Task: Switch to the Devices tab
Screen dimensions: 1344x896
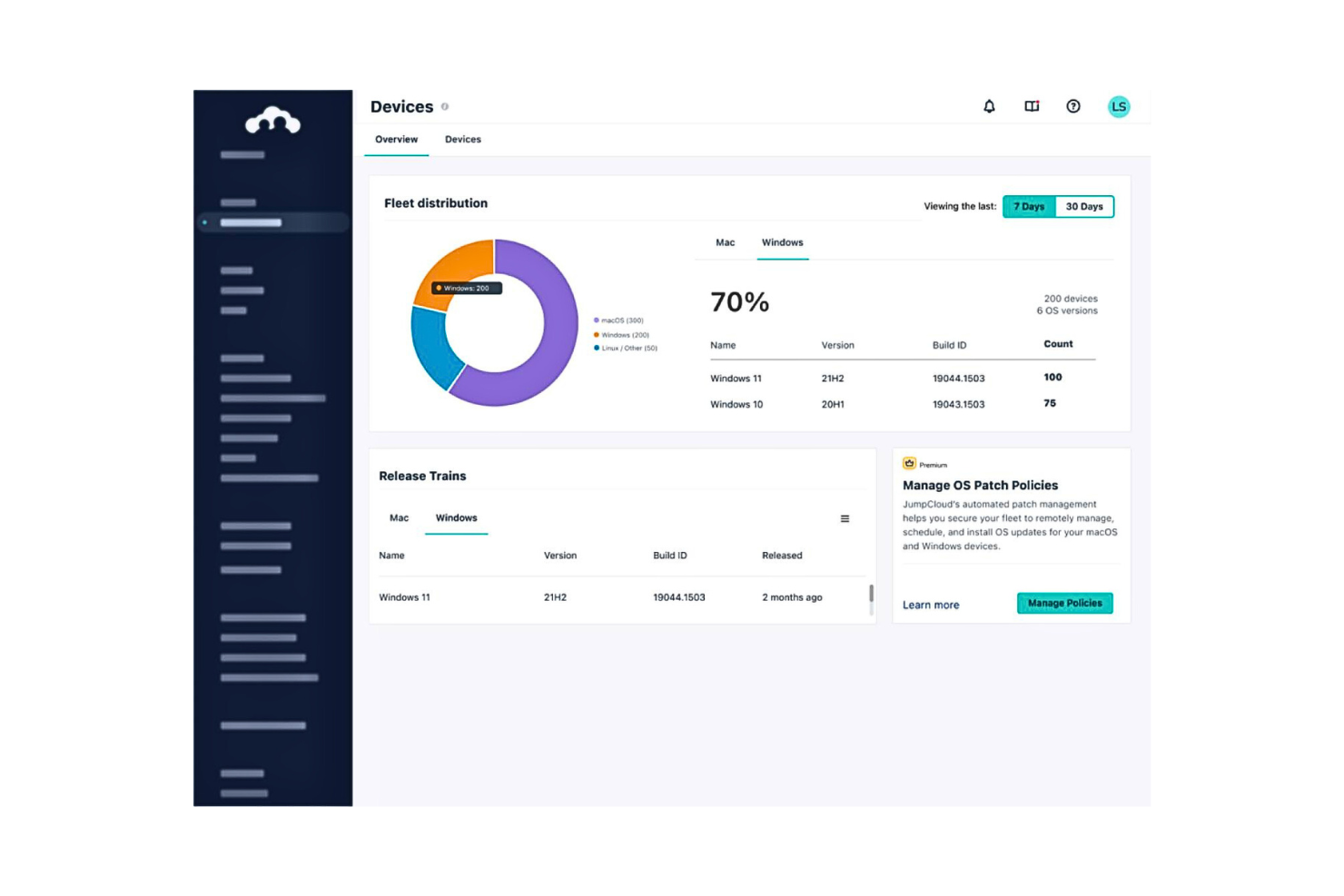Action: coord(463,140)
